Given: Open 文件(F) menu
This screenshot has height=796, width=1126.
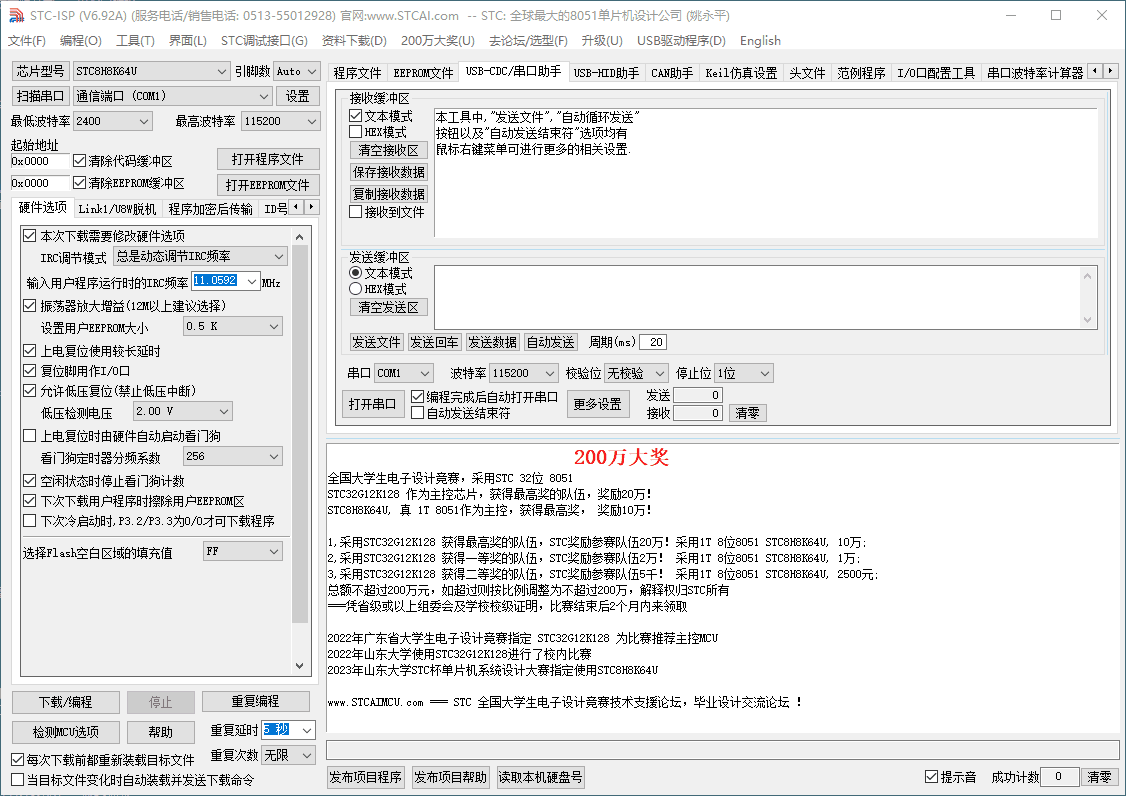Looking at the screenshot, I should click(27, 41).
